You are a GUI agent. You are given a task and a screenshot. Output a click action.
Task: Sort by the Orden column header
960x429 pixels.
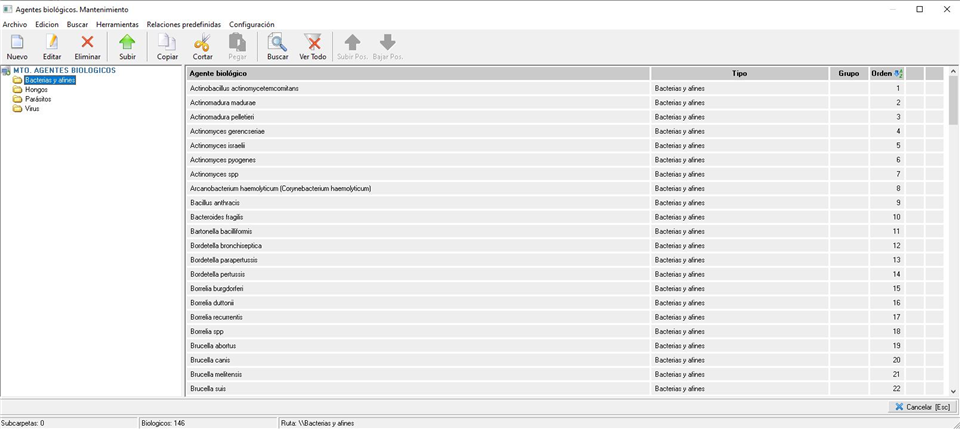pyautogui.click(x=883, y=74)
